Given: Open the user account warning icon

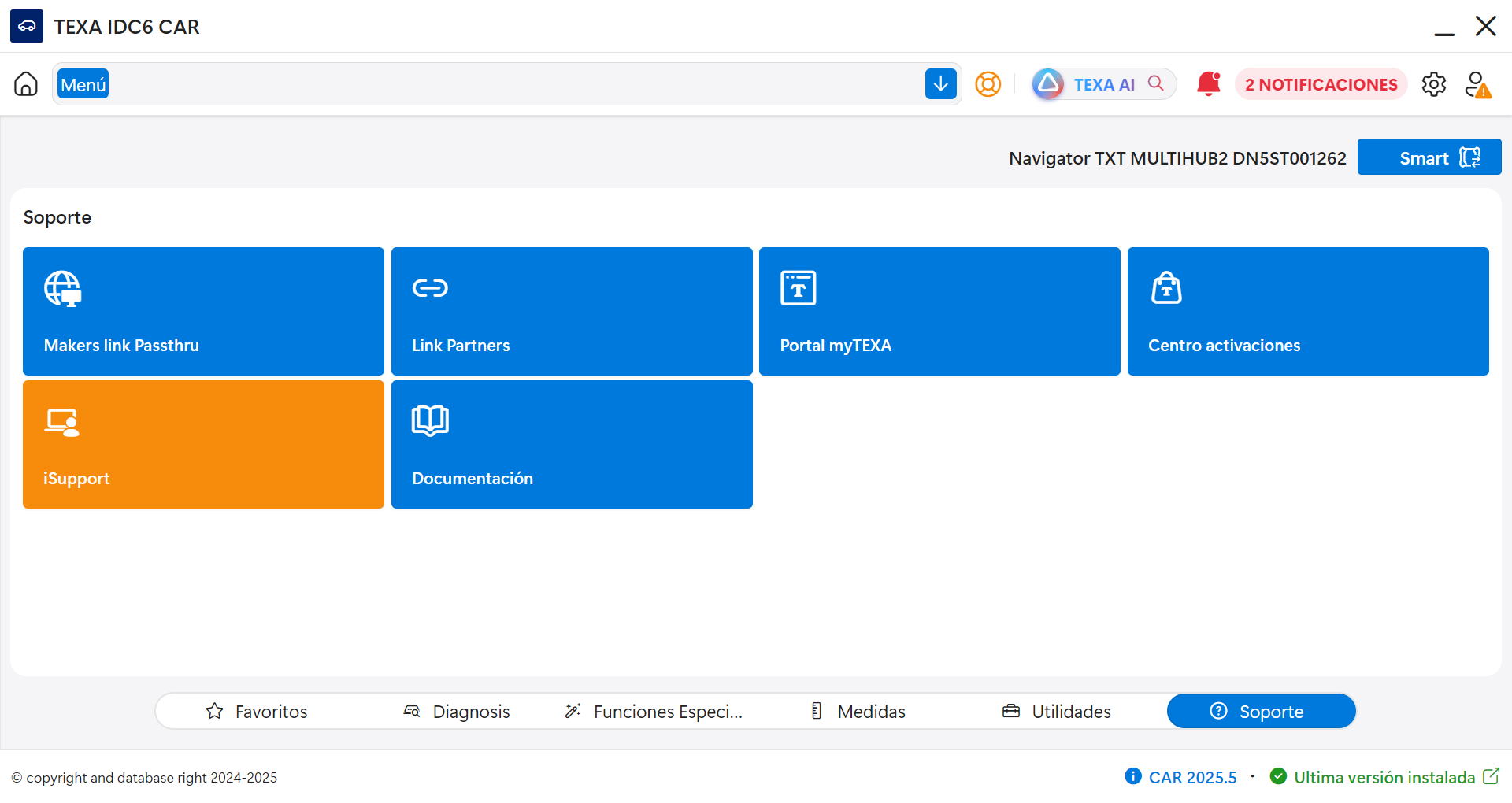Looking at the screenshot, I should (x=1477, y=84).
